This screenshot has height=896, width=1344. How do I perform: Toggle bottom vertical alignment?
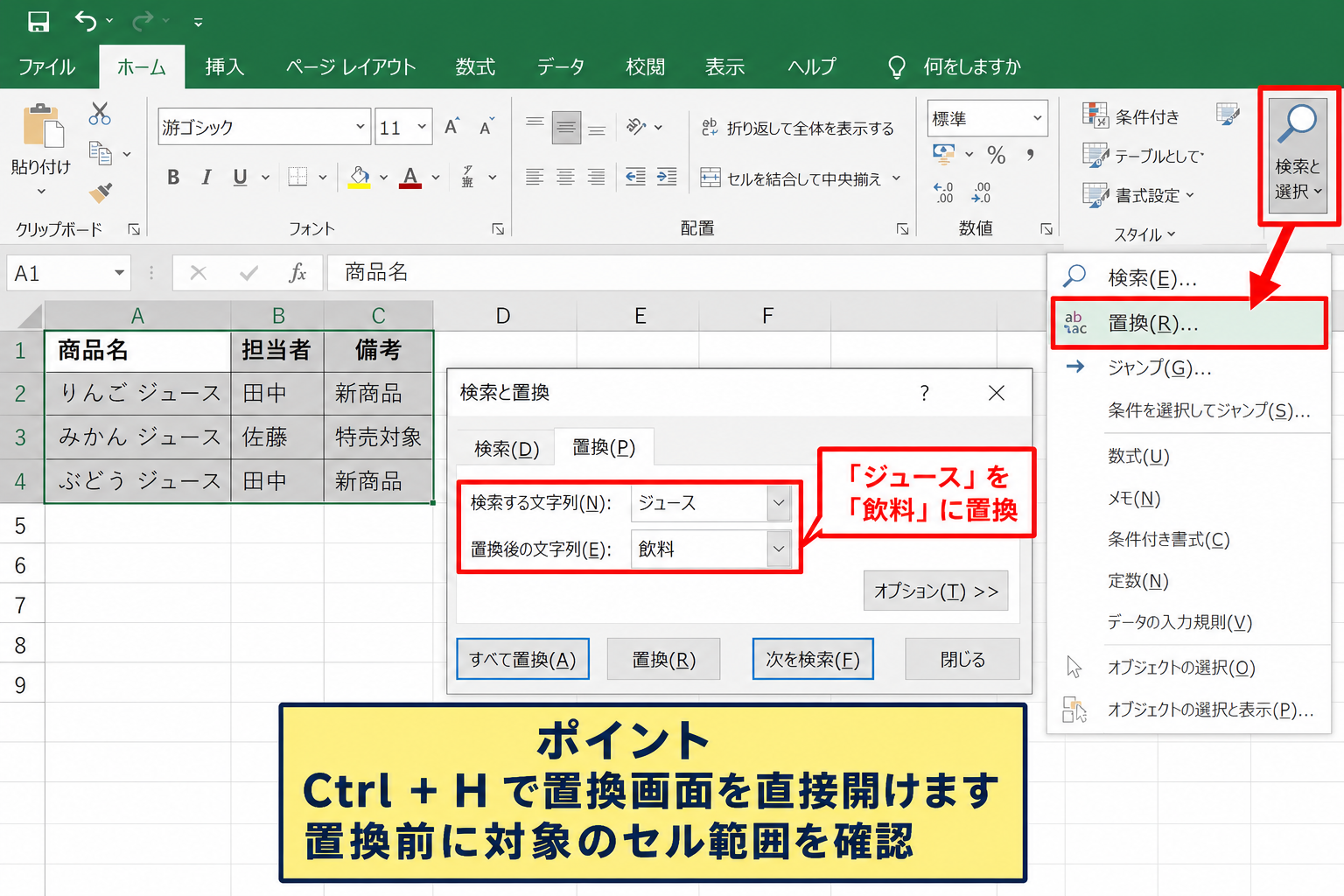click(x=597, y=129)
